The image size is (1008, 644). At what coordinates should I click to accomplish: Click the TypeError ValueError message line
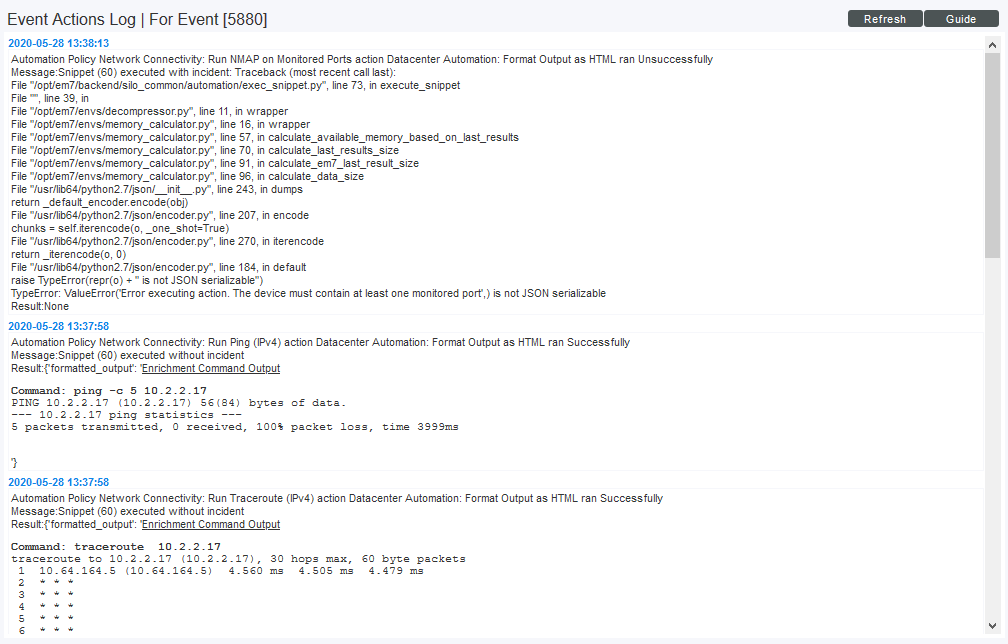[x=308, y=293]
